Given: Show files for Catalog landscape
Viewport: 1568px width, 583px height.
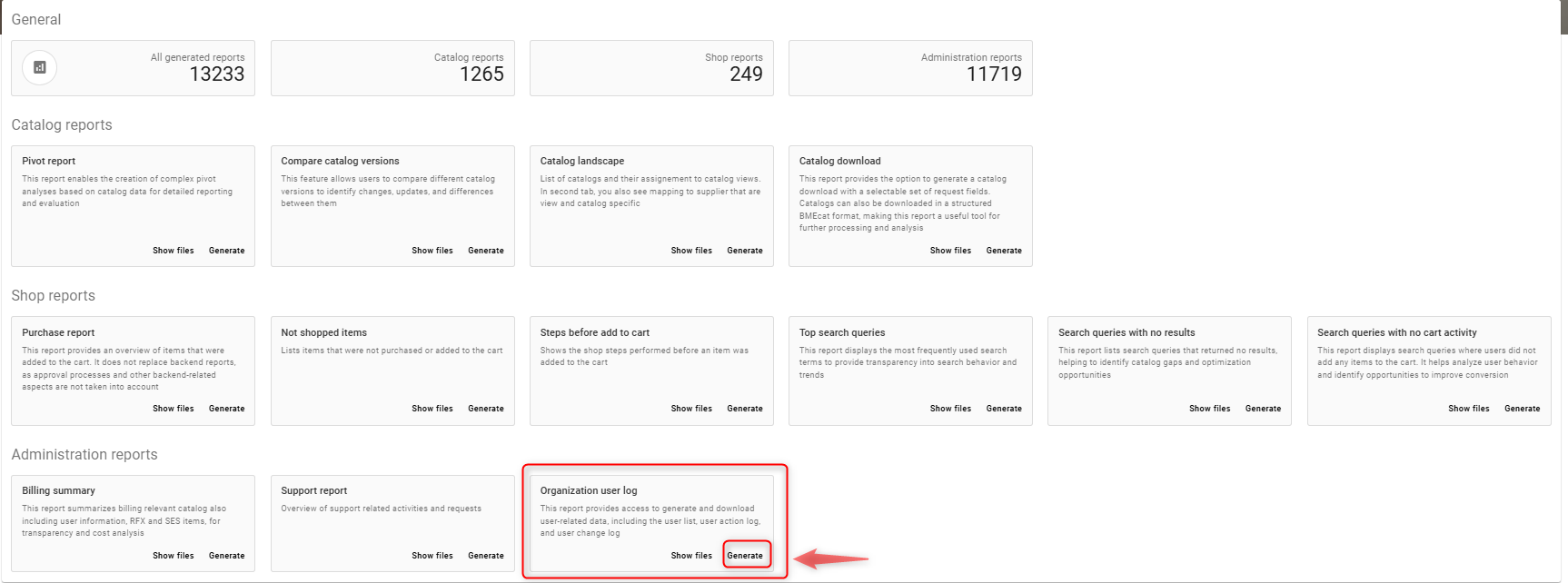Looking at the screenshot, I should (690, 251).
